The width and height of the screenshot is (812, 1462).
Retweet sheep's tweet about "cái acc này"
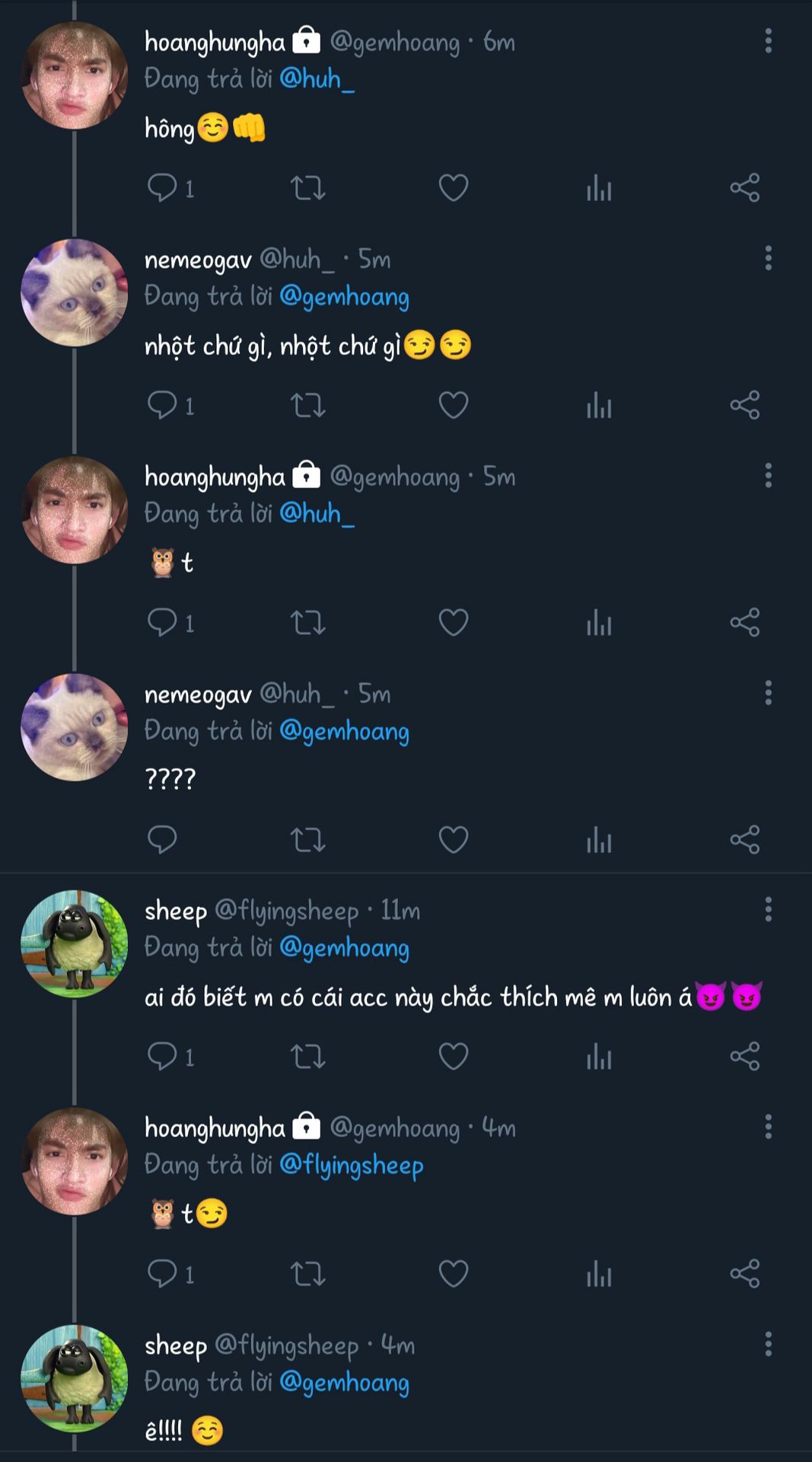coord(307,1057)
